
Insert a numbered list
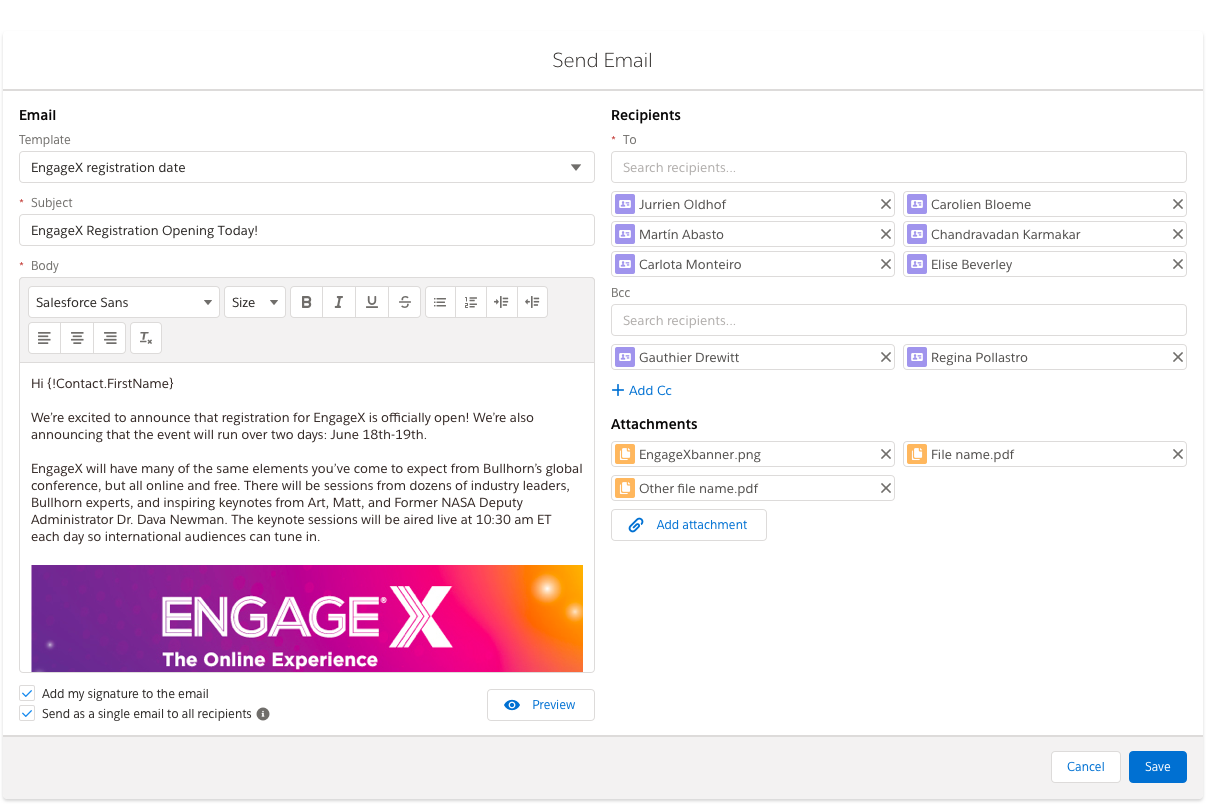tap(471, 302)
